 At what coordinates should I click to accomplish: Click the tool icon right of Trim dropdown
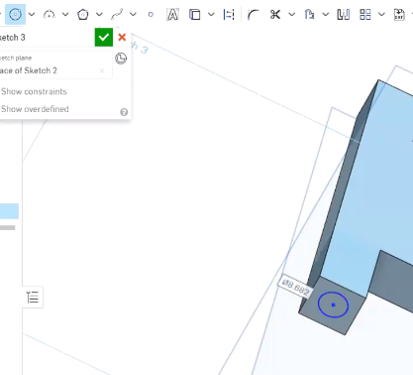point(309,14)
